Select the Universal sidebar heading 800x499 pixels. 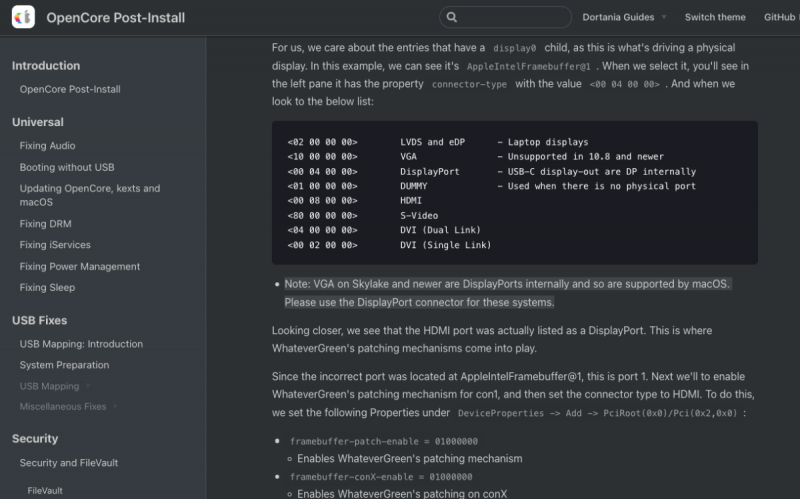pyautogui.click(x=38, y=122)
